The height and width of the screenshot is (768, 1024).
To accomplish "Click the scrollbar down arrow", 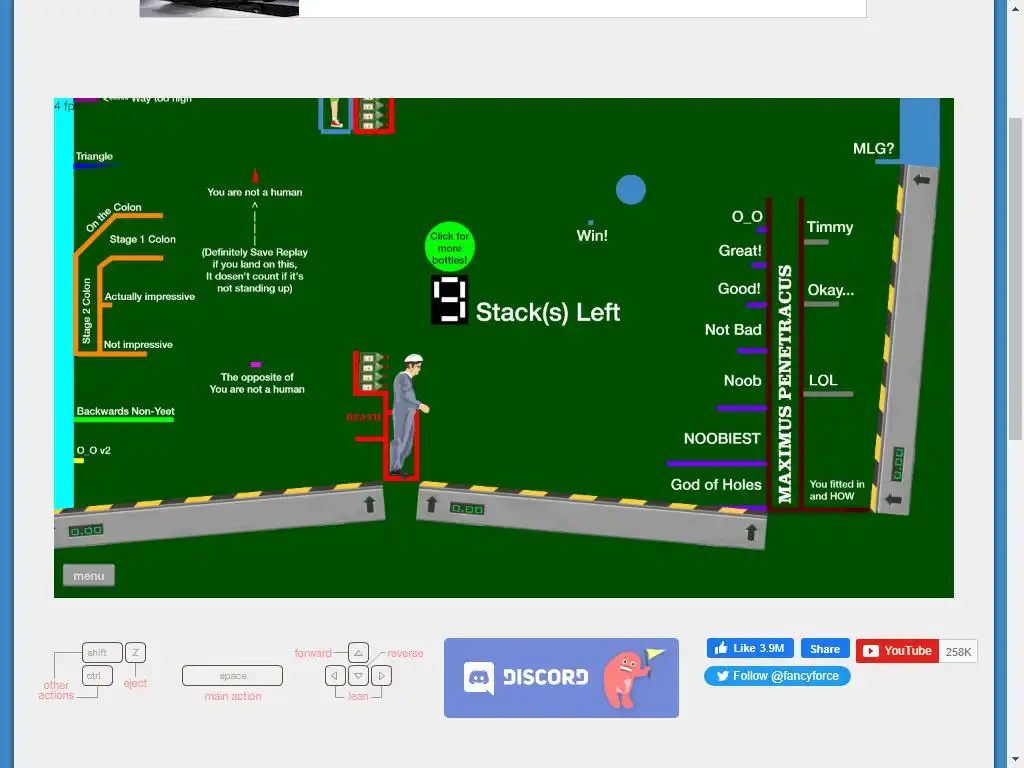I will [1016, 760].
